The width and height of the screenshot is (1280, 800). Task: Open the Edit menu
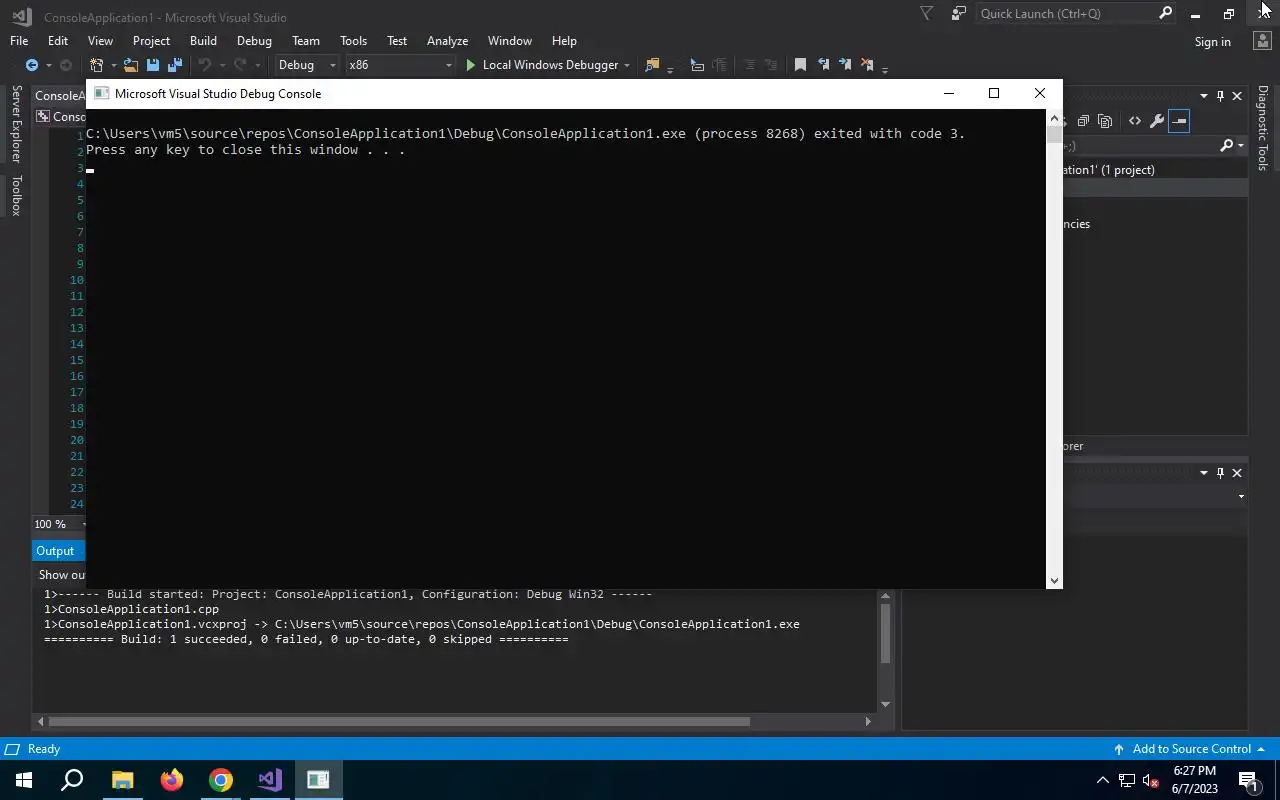click(58, 41)
